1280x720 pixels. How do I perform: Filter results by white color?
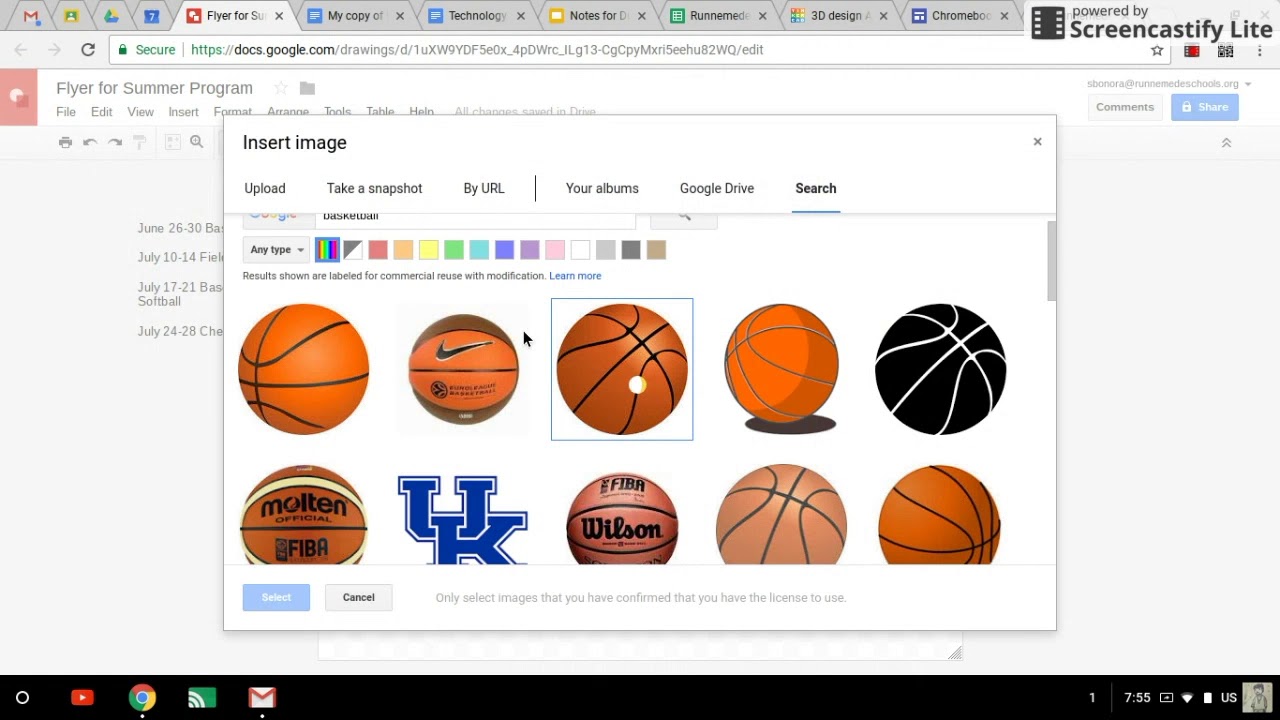tap(580, 250)
